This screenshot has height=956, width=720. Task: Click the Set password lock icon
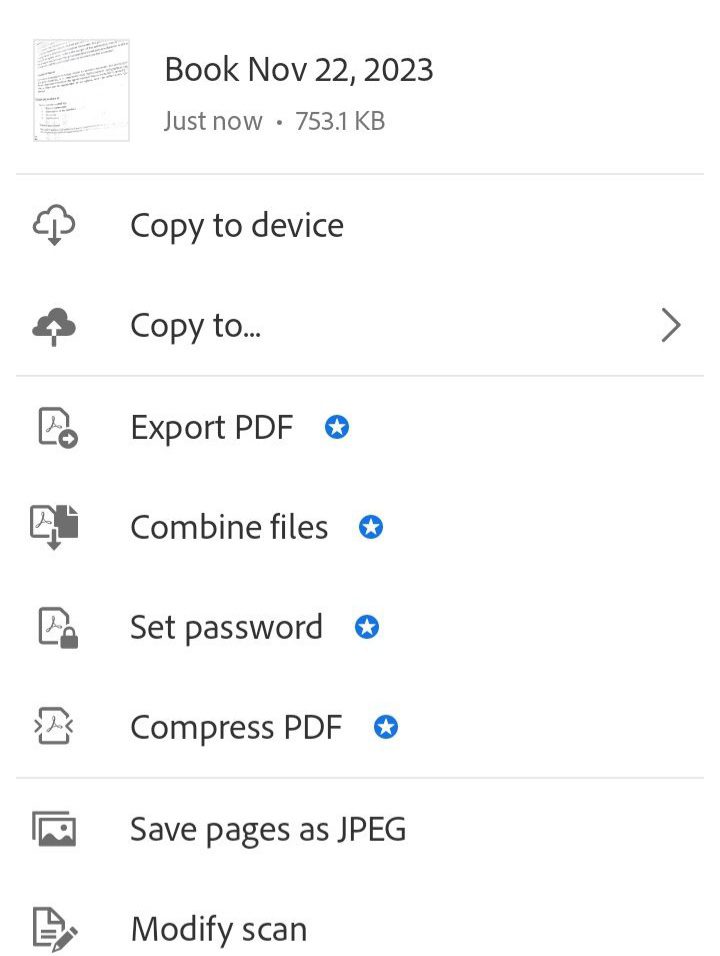pyautogui.click(x=54, y=627)
